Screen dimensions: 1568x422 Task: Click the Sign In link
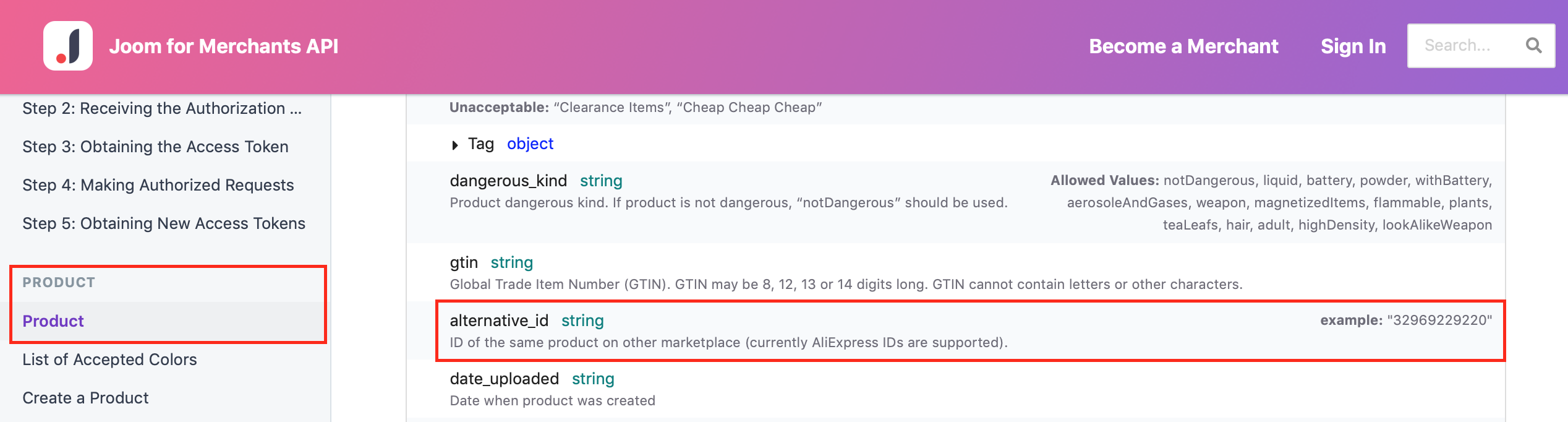pos(1353,46)
